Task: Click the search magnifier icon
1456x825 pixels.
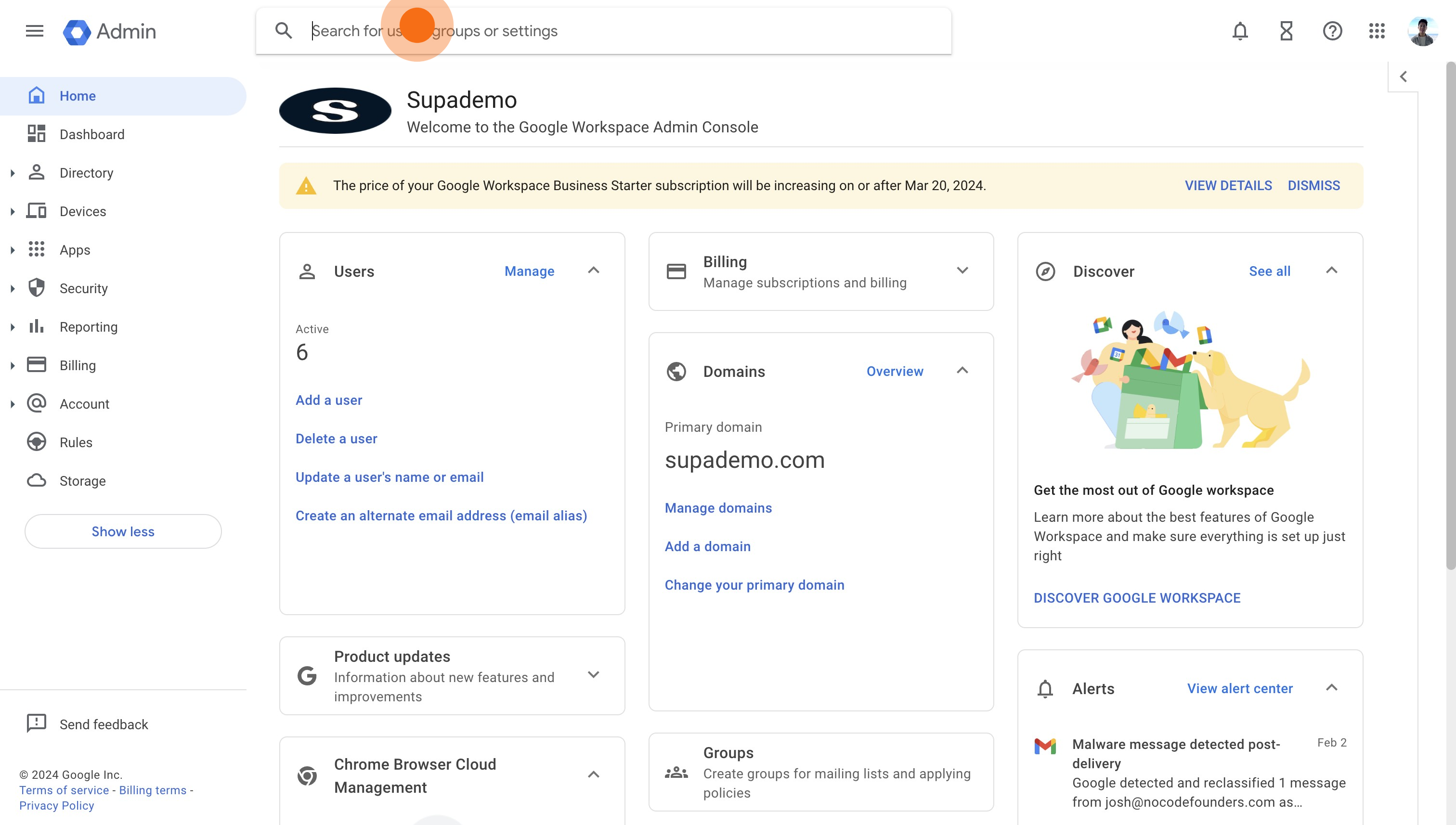Action: [284, 31]
